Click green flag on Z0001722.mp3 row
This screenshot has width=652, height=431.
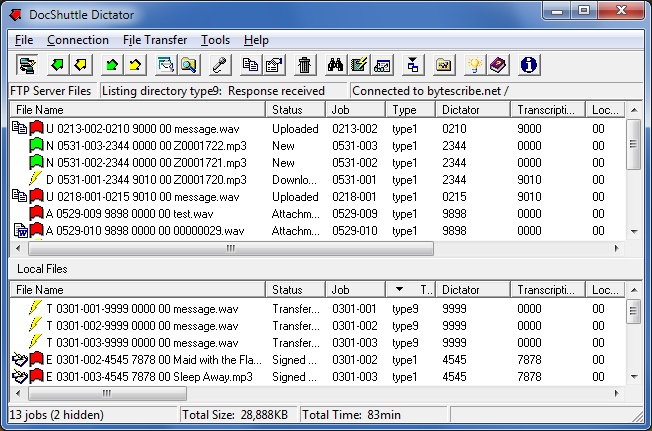click(x=36, y=145)
